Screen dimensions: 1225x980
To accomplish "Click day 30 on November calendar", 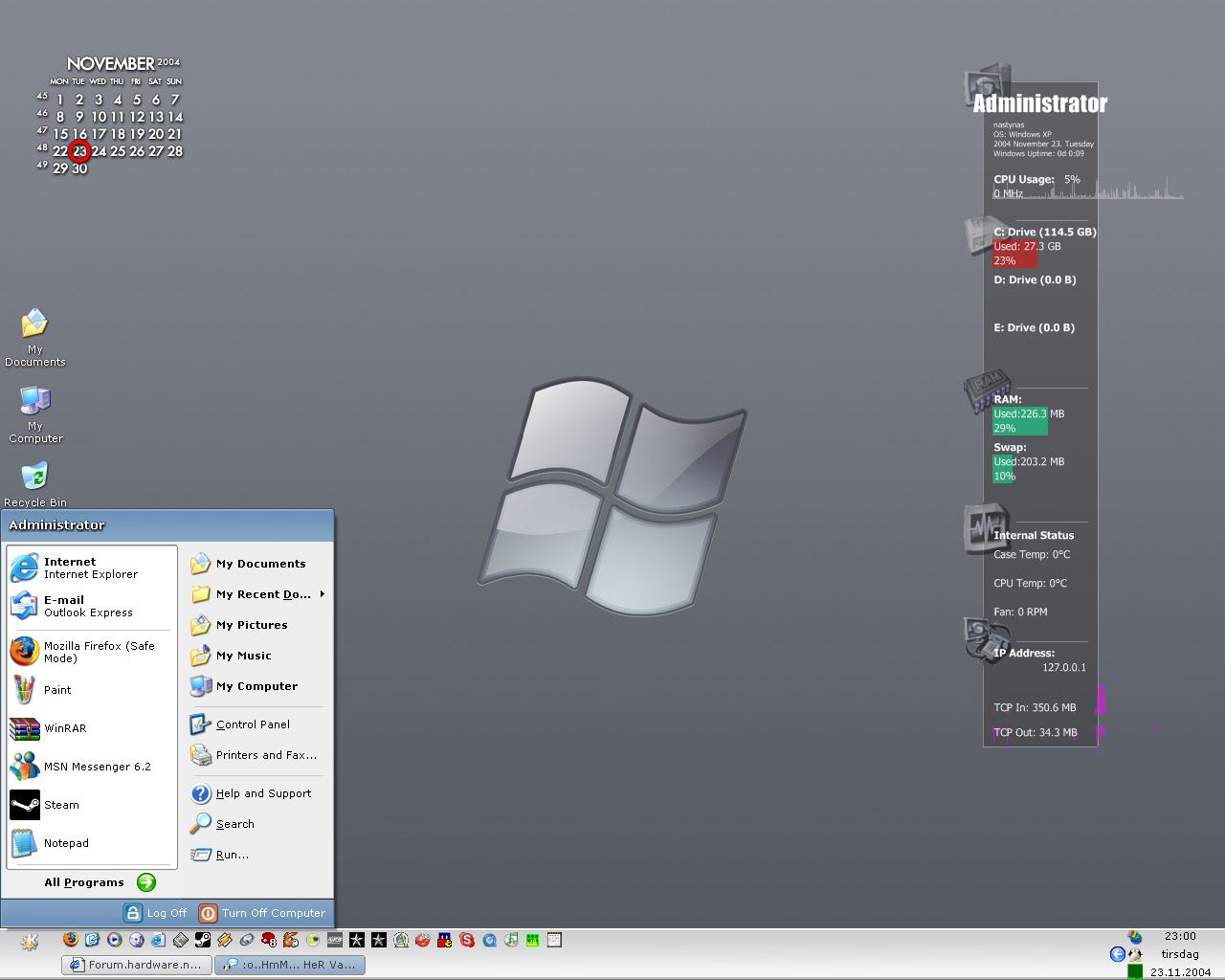I will point(79,168).
